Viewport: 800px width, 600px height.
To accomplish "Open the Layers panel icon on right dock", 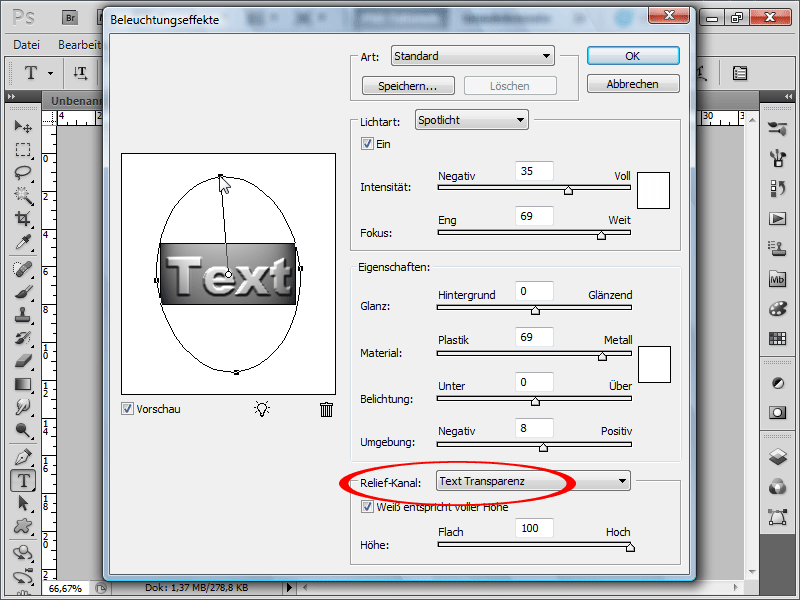I will point(777,457).
